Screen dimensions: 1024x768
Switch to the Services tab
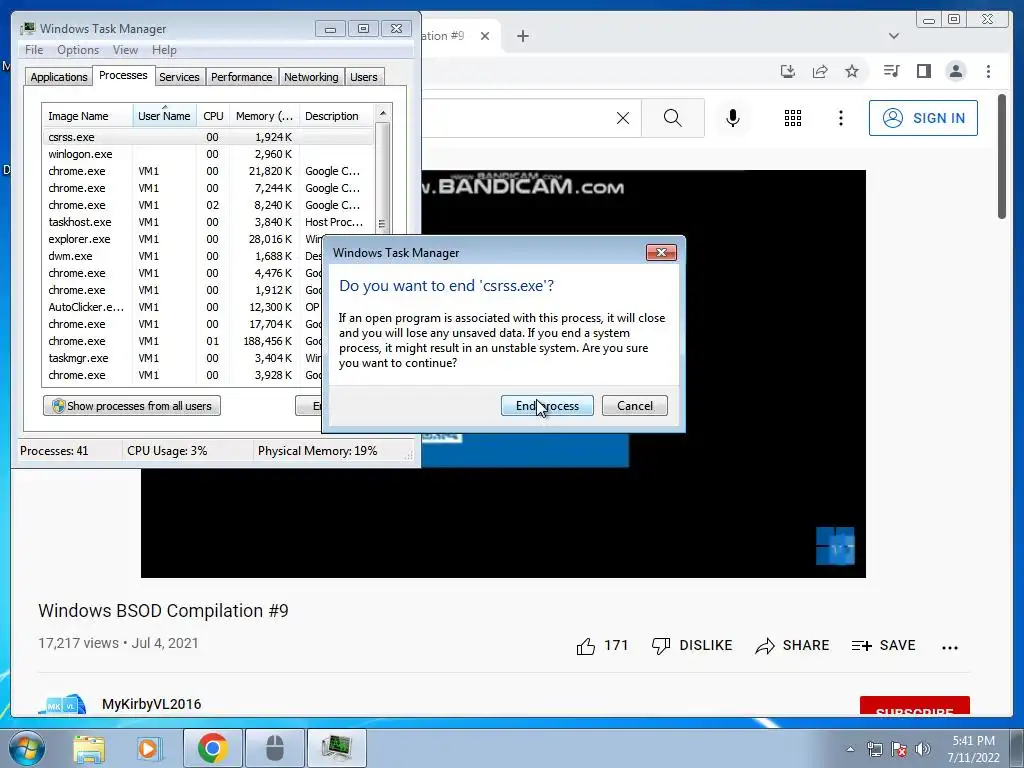[179, 77]
